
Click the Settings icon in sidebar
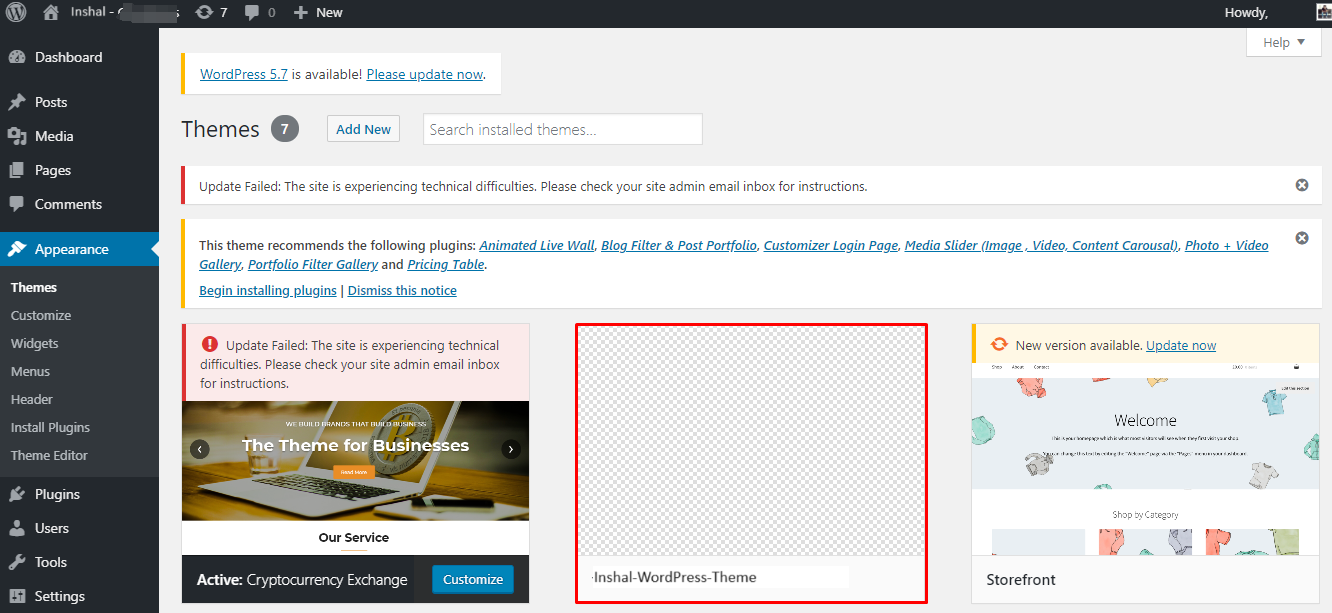pos(17,596)
